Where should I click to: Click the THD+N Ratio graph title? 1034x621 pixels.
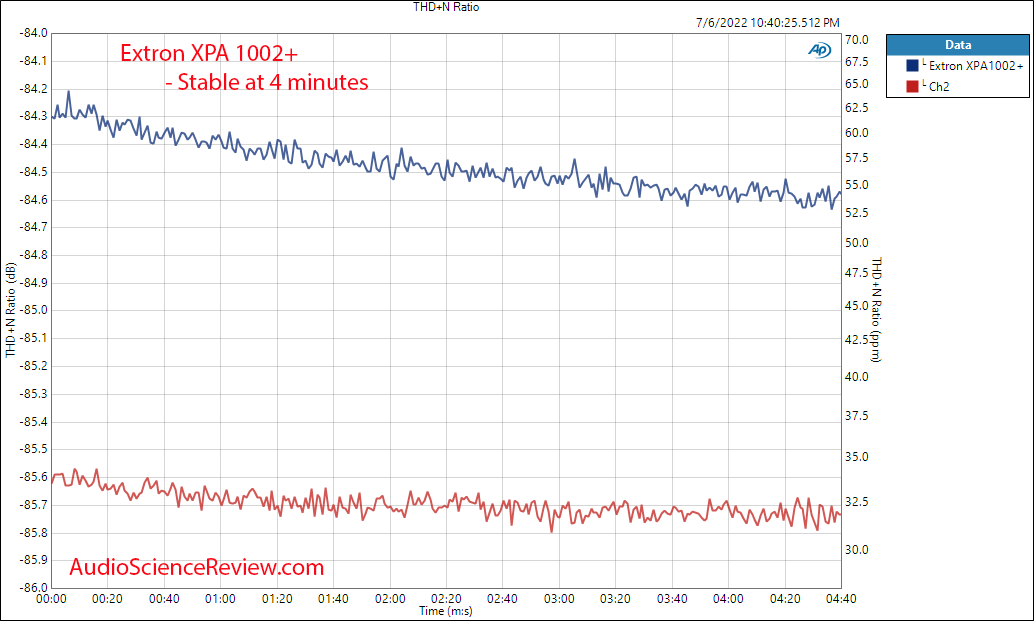446,7
